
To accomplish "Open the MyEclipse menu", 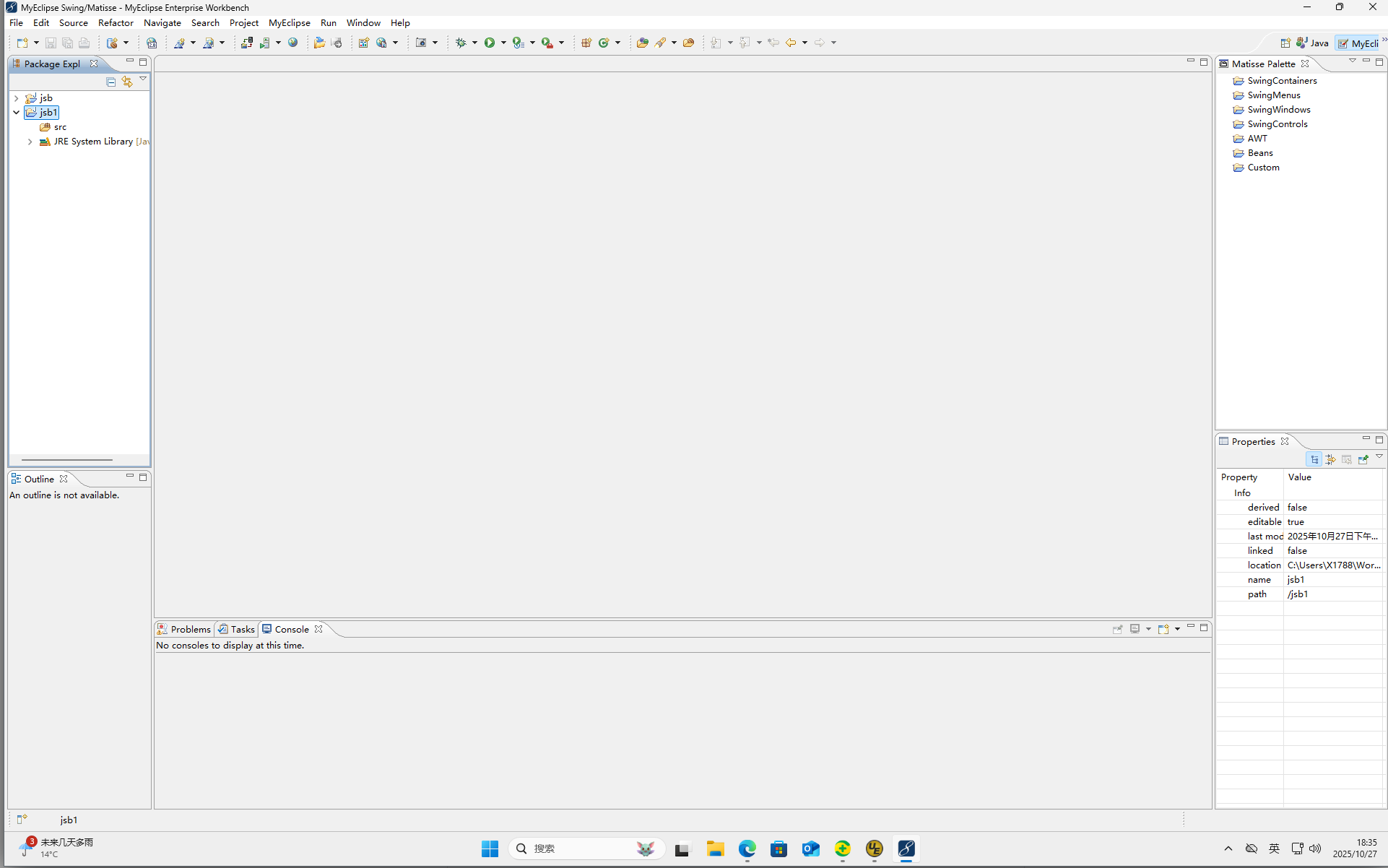I will coord(289,22).
